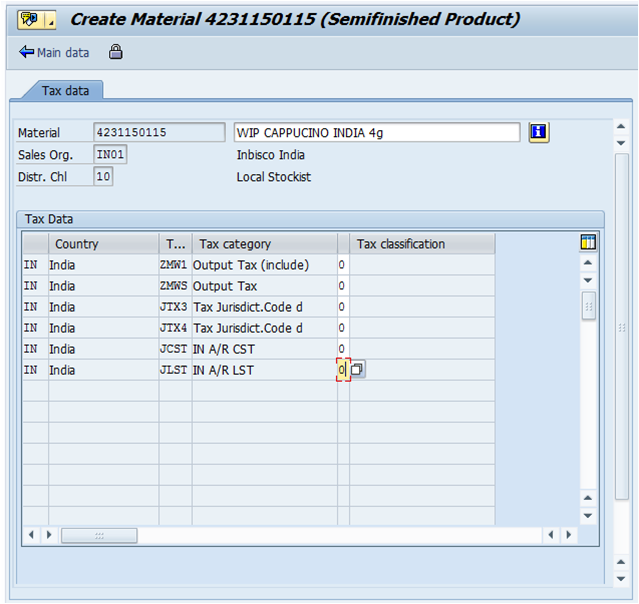
Task: Click the Distr. Chl field
Action: (103, 177)
